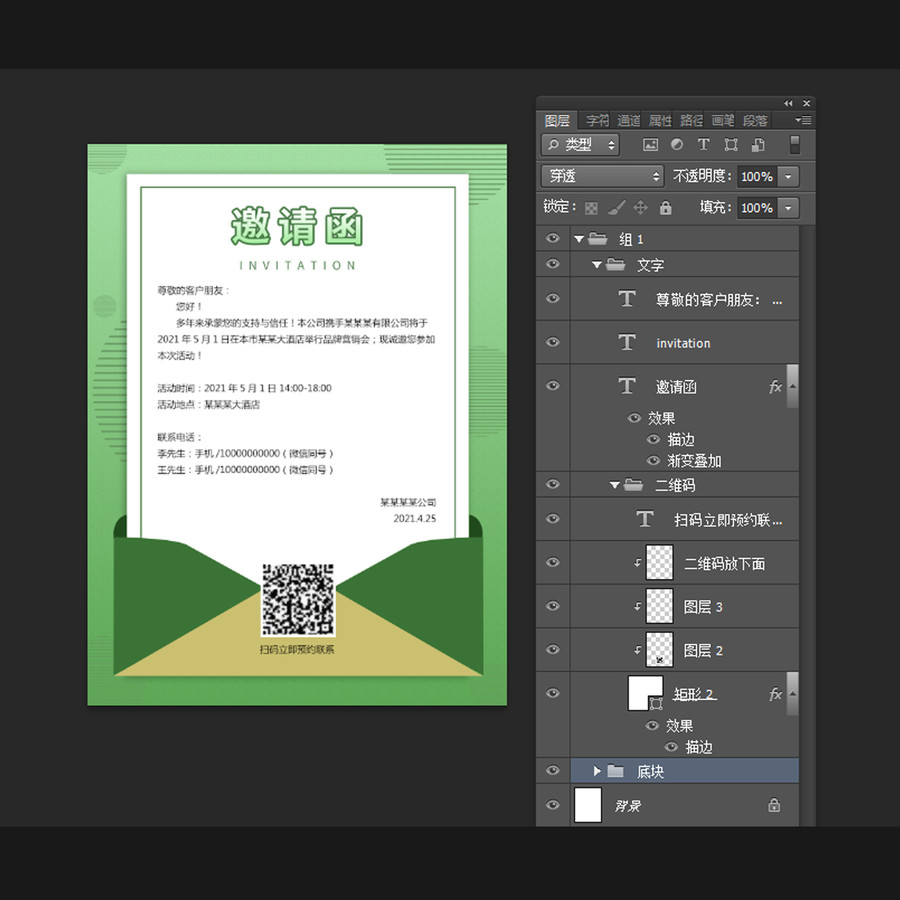The width and height of the screenshot is (900, 900).
Task: Switch to the 字符 tab
Action: tap(598, 121)
